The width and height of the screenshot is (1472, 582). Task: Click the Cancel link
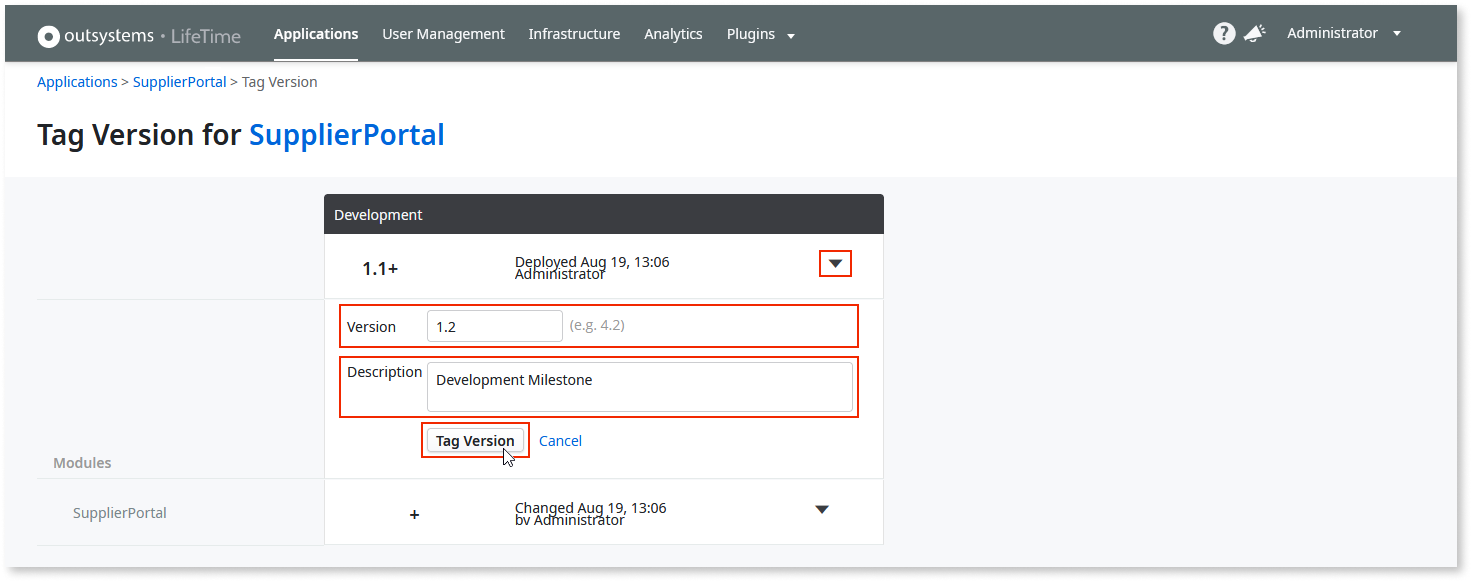(x=560, y=440)
